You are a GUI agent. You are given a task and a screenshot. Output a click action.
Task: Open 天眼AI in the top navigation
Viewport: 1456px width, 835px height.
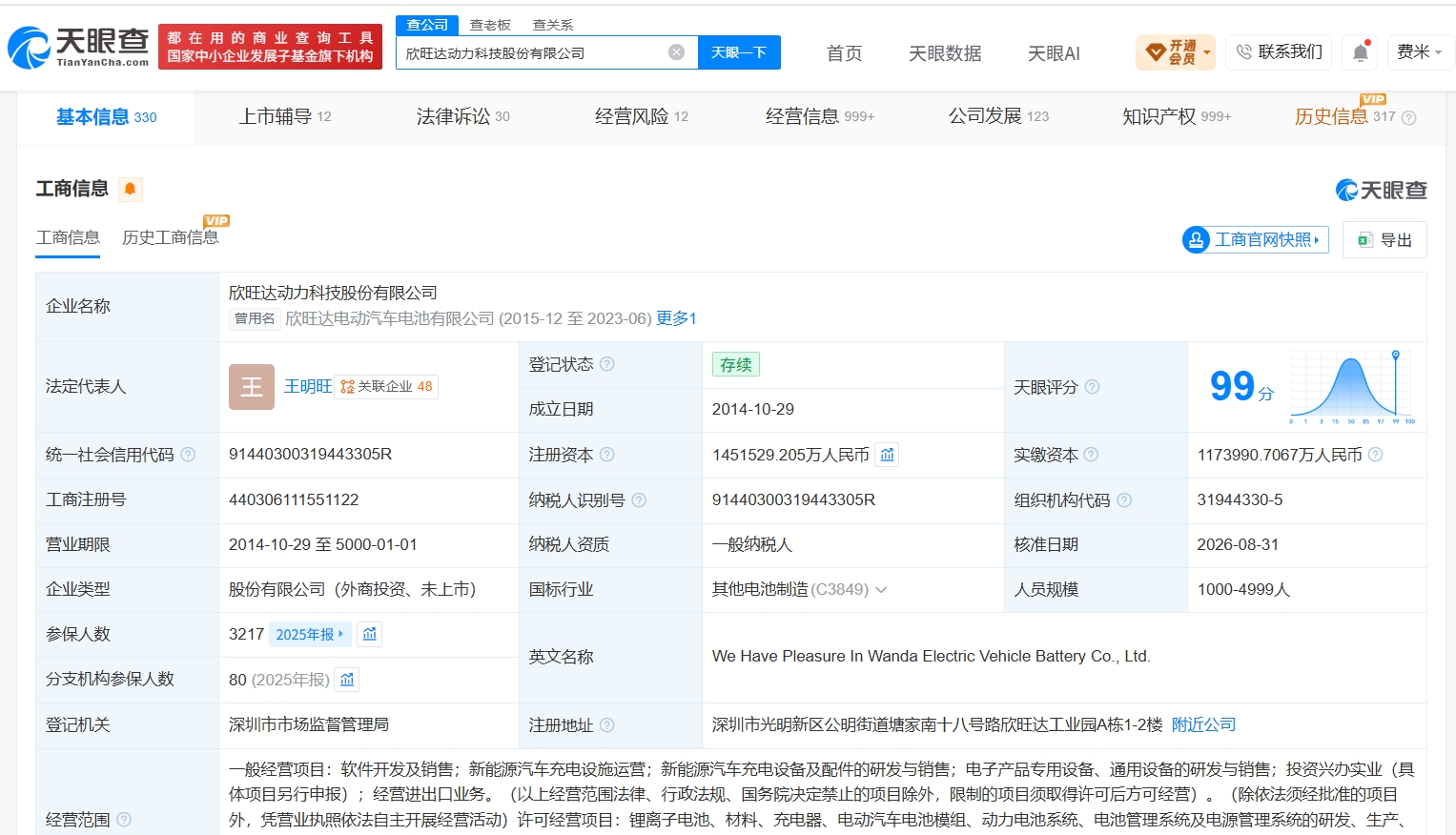1054,53
